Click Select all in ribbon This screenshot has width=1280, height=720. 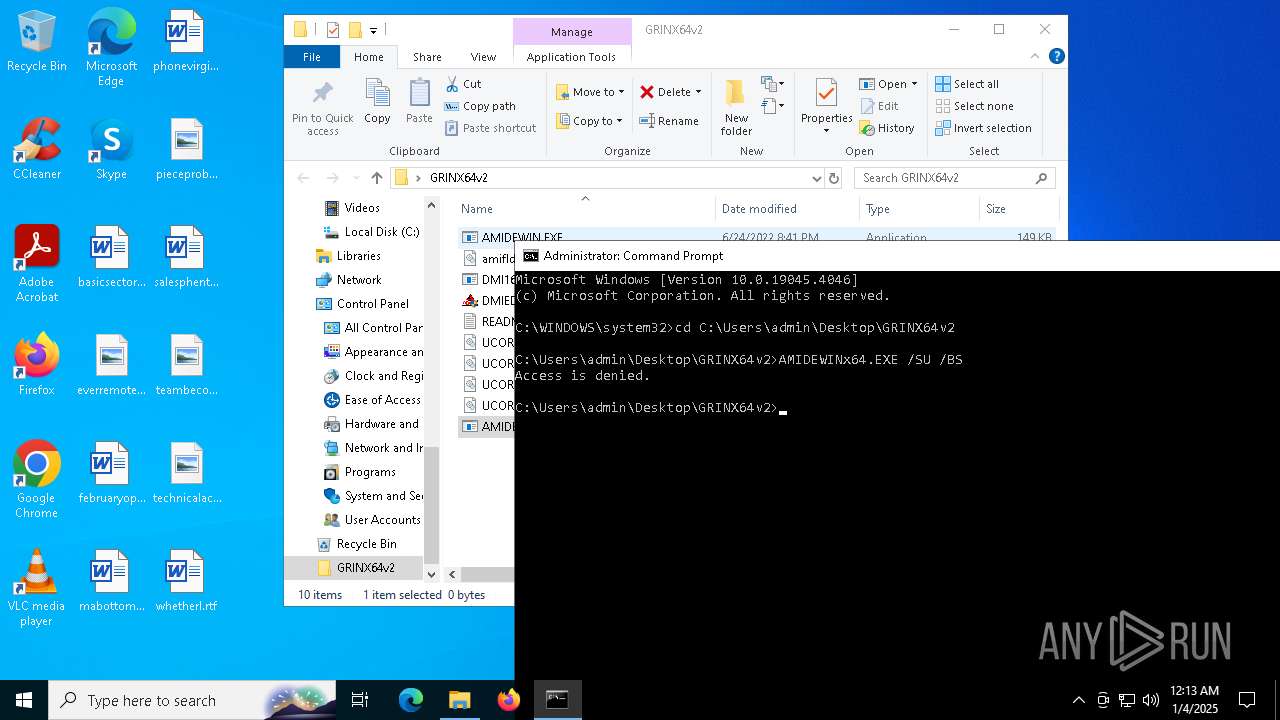coord(967,84)
